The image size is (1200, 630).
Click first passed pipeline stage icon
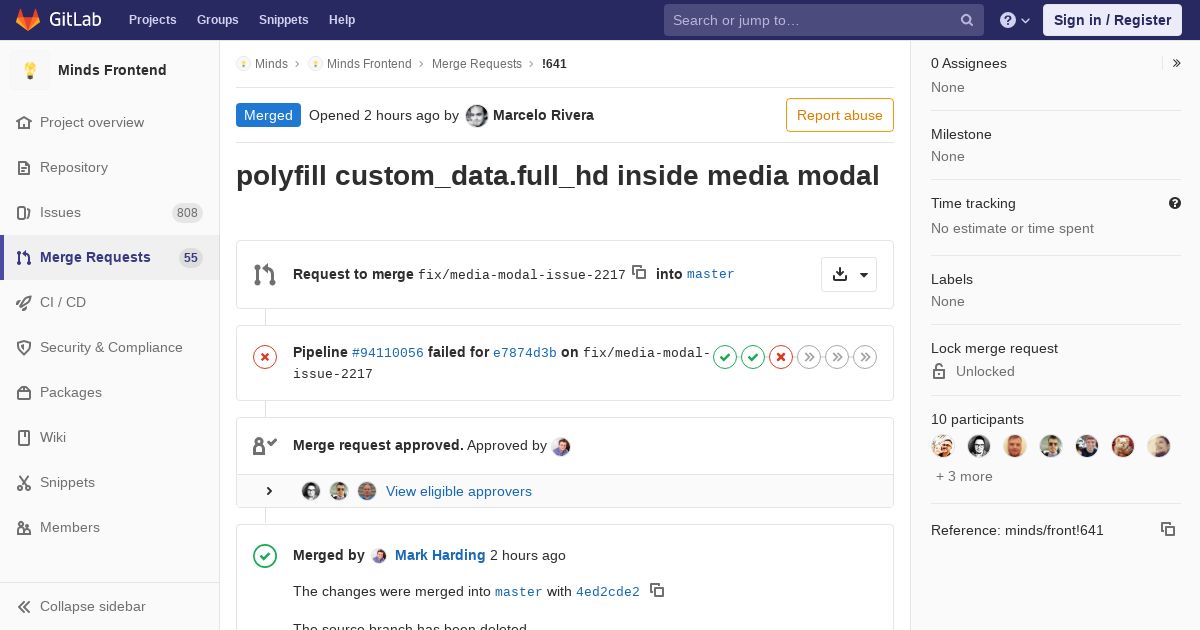725,357
